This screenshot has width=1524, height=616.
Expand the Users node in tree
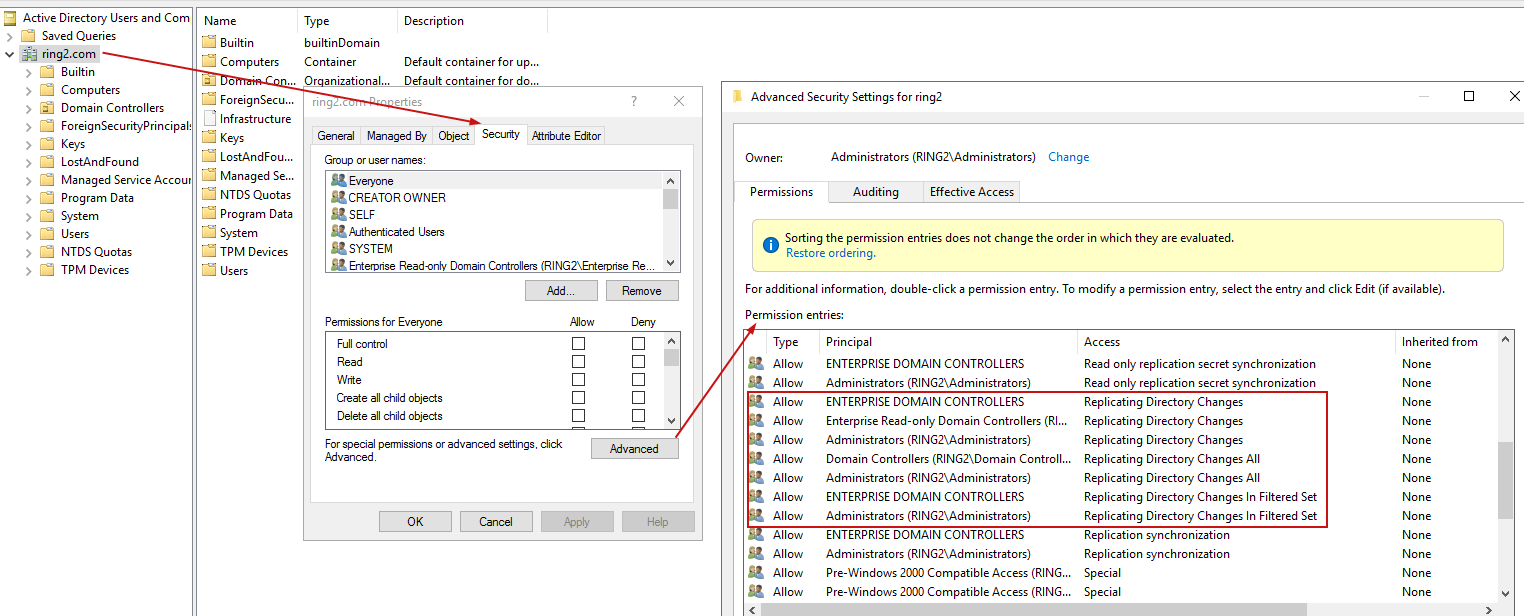pos(28,234)
